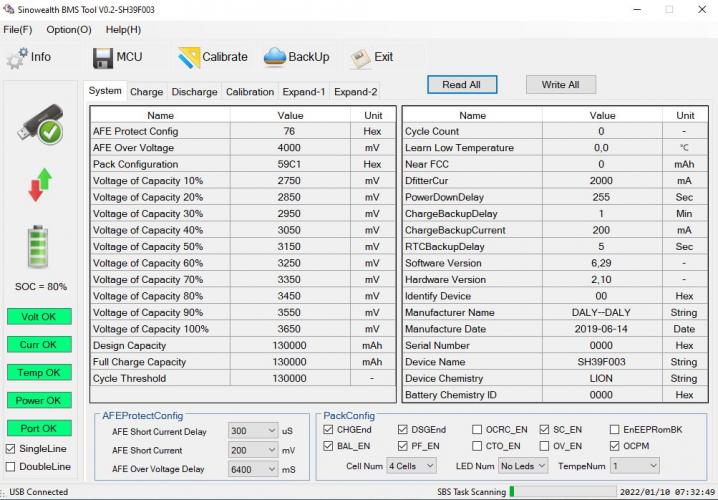Expand the LED Num dropdown
The height and width of the screenshot is (500, 718).
point(524,466)
